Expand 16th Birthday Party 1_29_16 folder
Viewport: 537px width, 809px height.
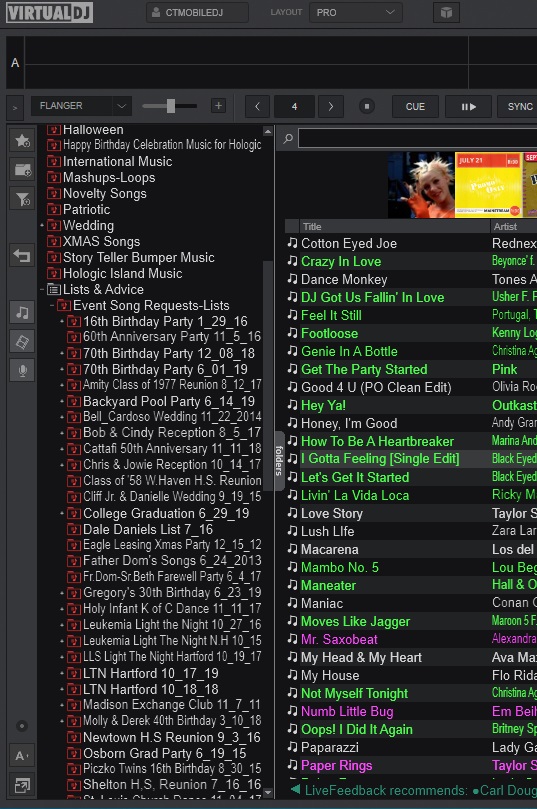(62, 321)
